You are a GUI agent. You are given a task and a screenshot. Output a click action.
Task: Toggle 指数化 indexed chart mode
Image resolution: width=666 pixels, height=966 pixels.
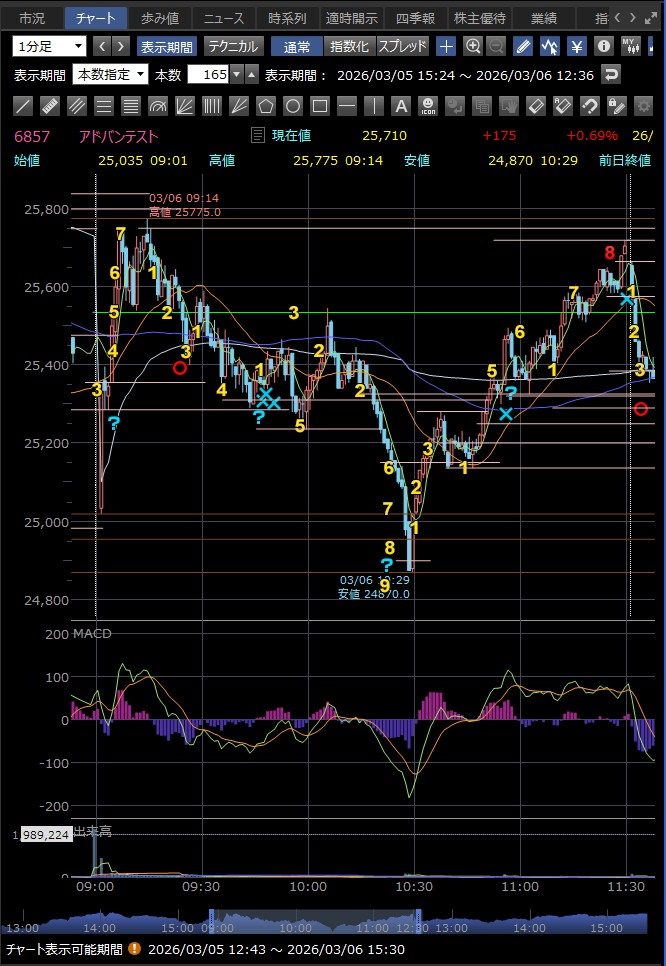349,46
